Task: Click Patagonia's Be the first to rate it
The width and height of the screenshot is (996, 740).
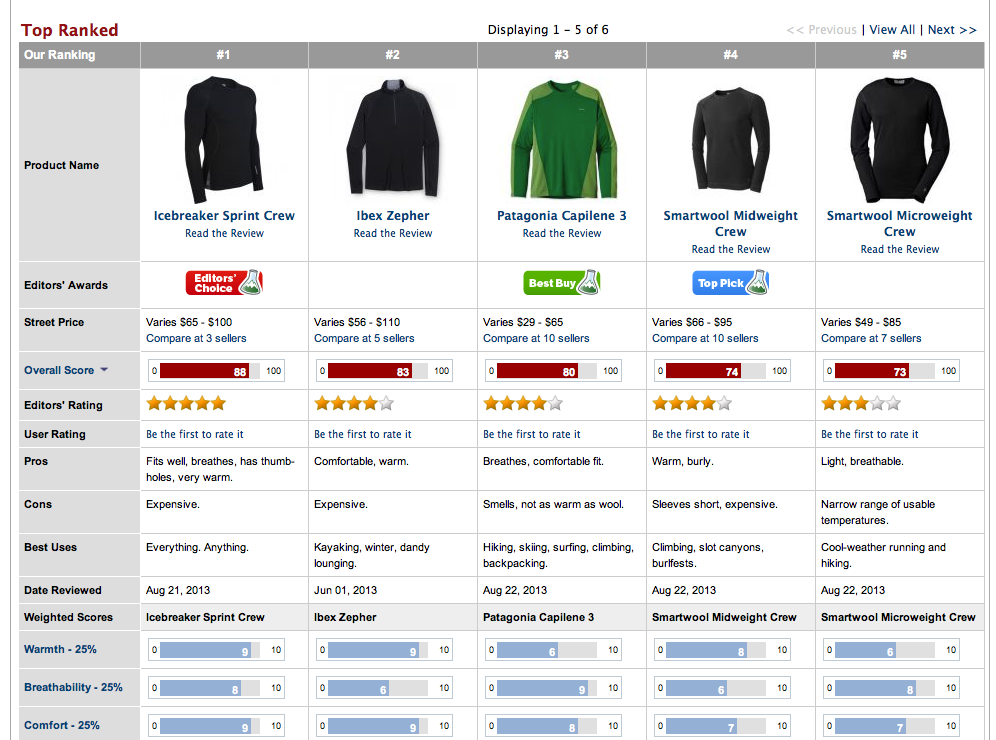Action: (532, 434)
